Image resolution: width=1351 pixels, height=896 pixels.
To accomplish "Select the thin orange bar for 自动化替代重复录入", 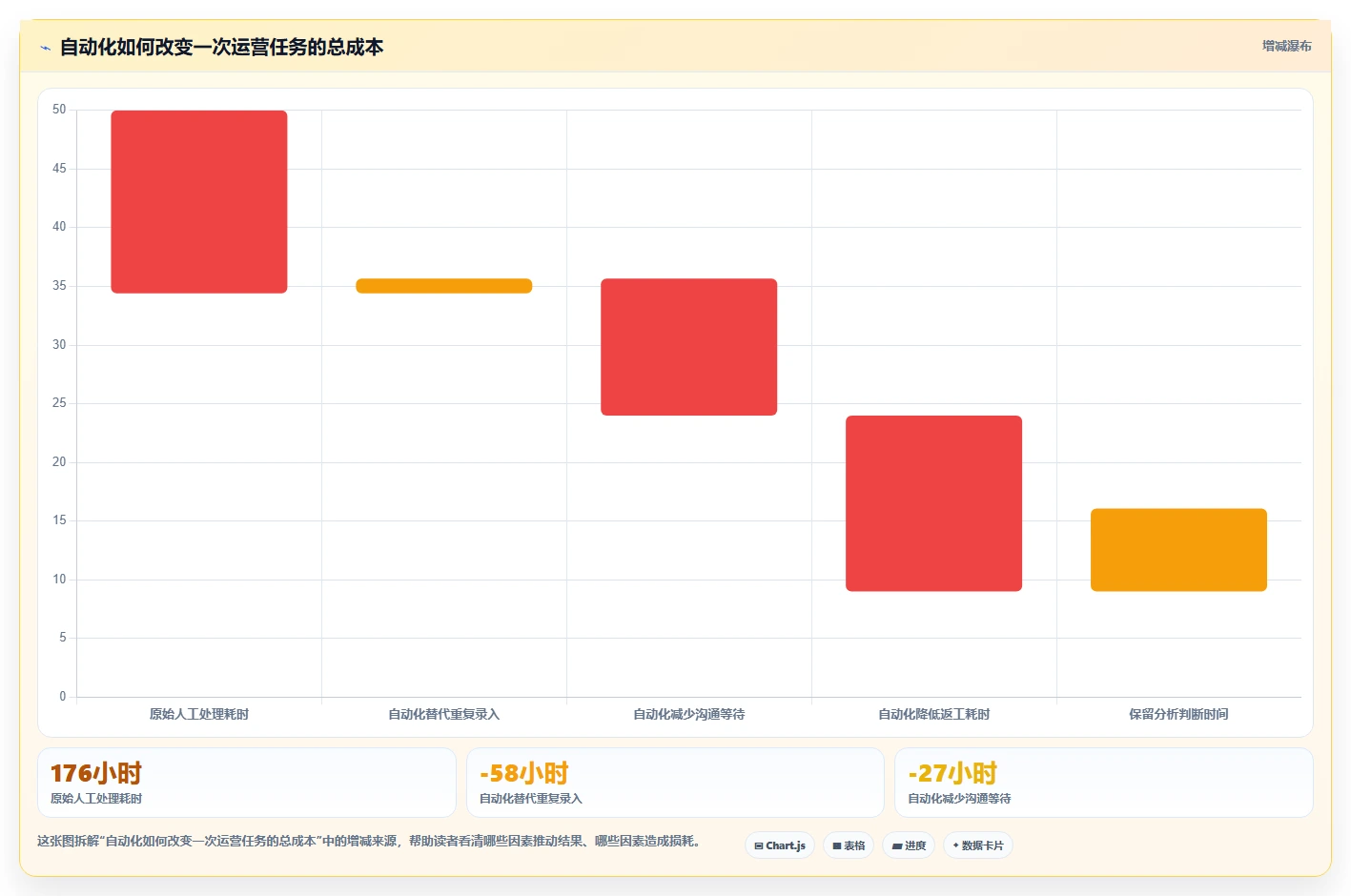I will point(444,286).
